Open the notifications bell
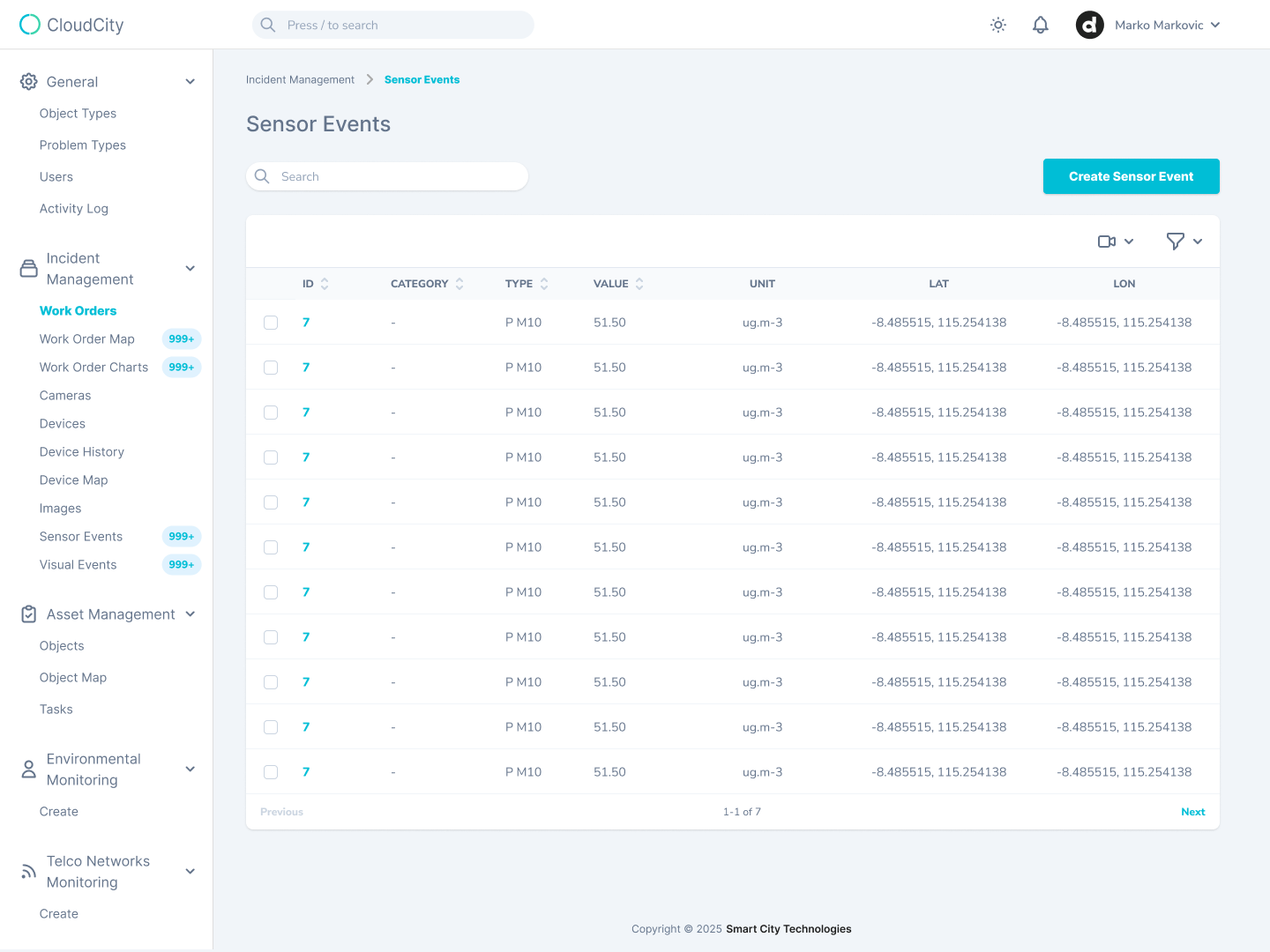The width and height of the screenshot is (1270, 952). [x=1040, y=26]
